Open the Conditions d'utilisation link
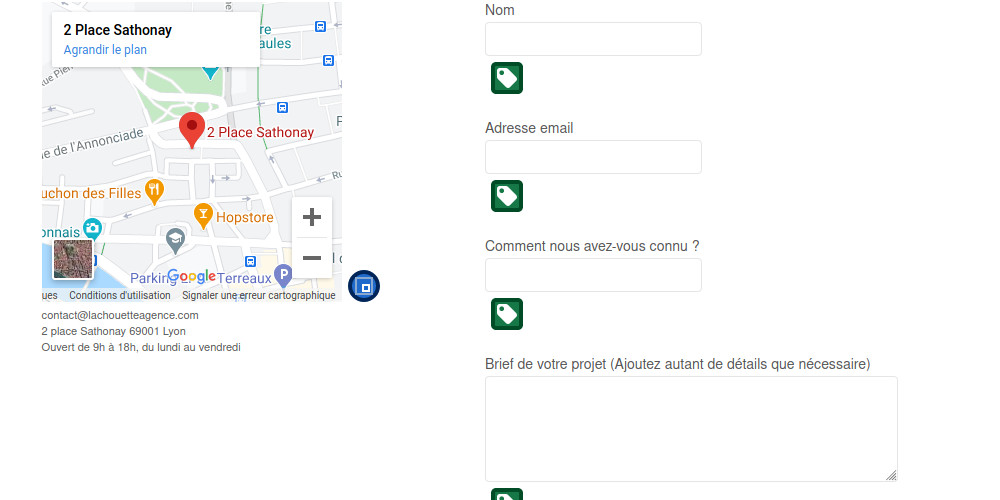1000x500 pixels. (120, 296)
